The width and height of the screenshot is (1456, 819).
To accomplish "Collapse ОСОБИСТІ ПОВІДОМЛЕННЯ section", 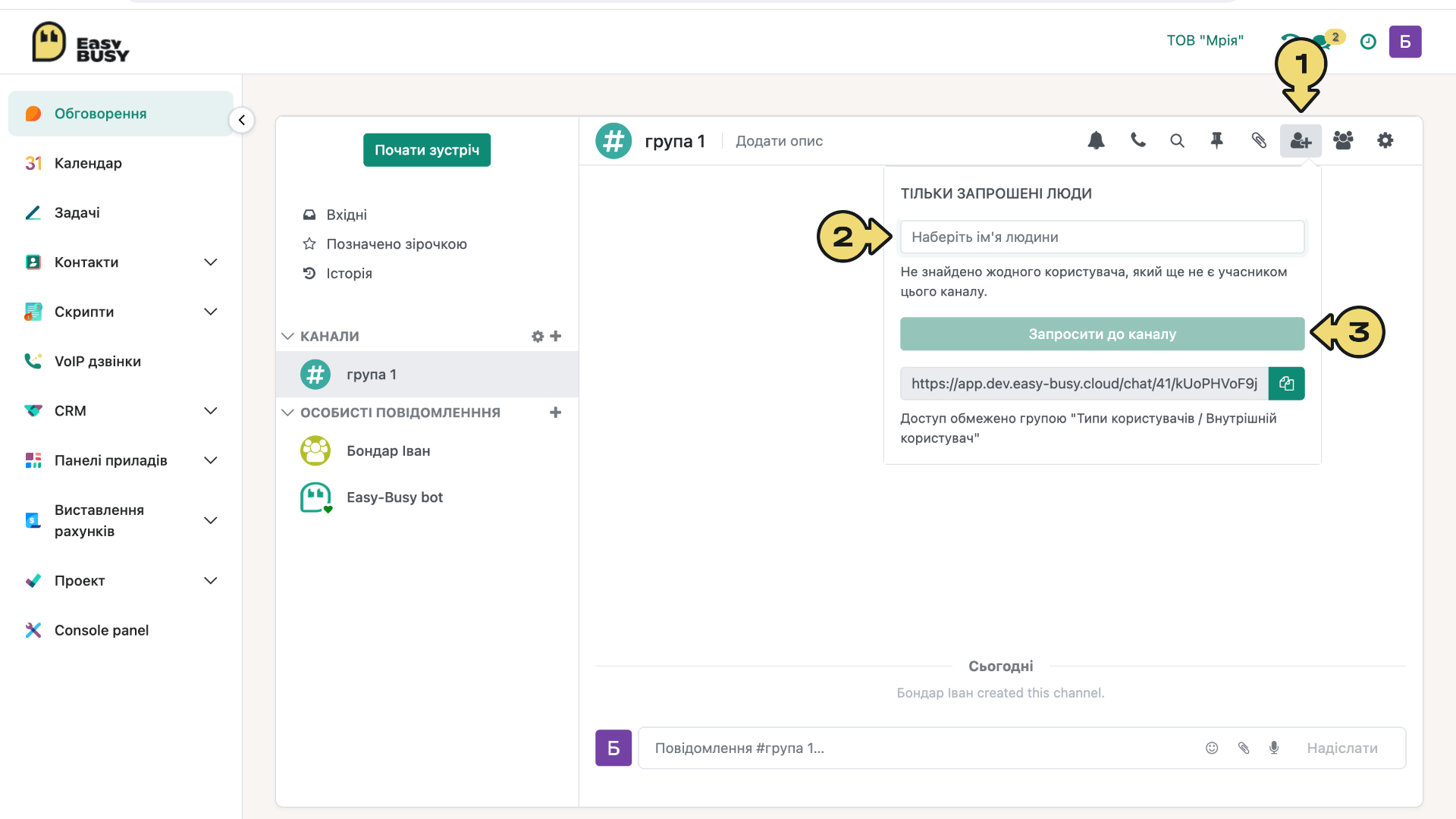I will point(287,413).
